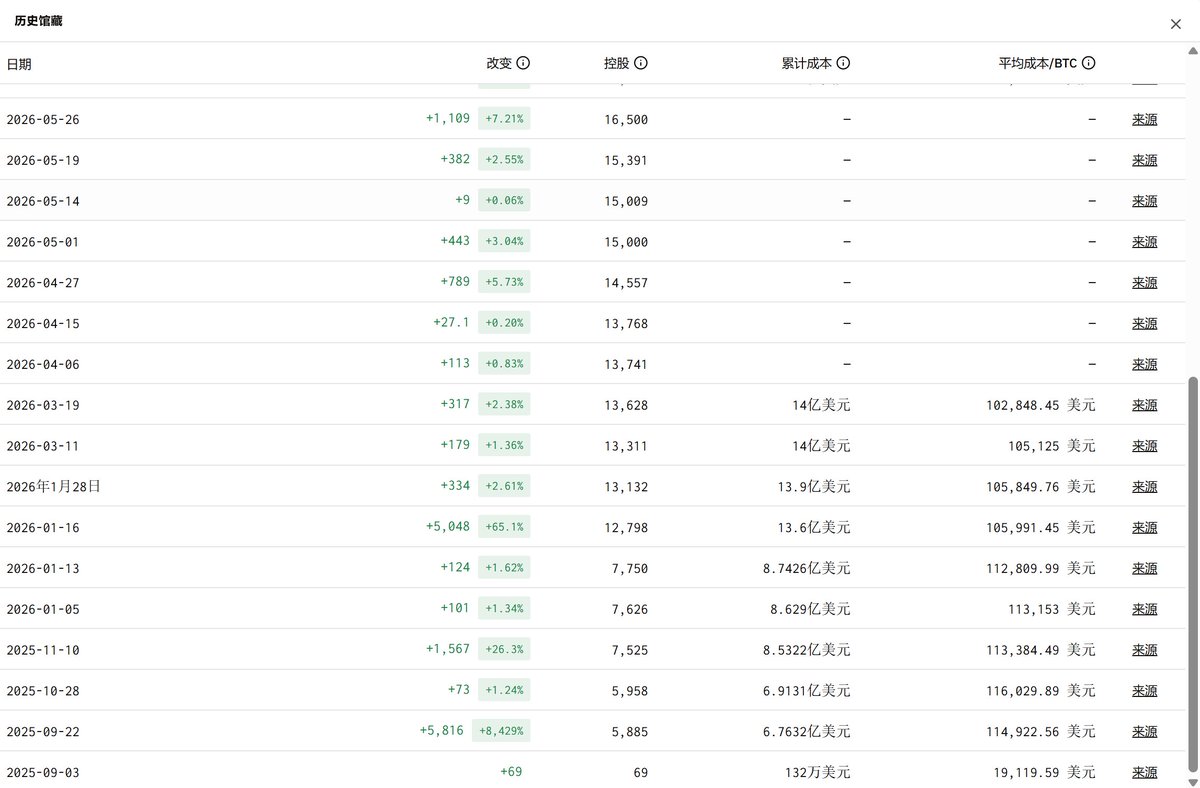1200x788 pixels.
Task: Open 来源 link for 2026-01-05 row
Action: [x=1144, y=609]
